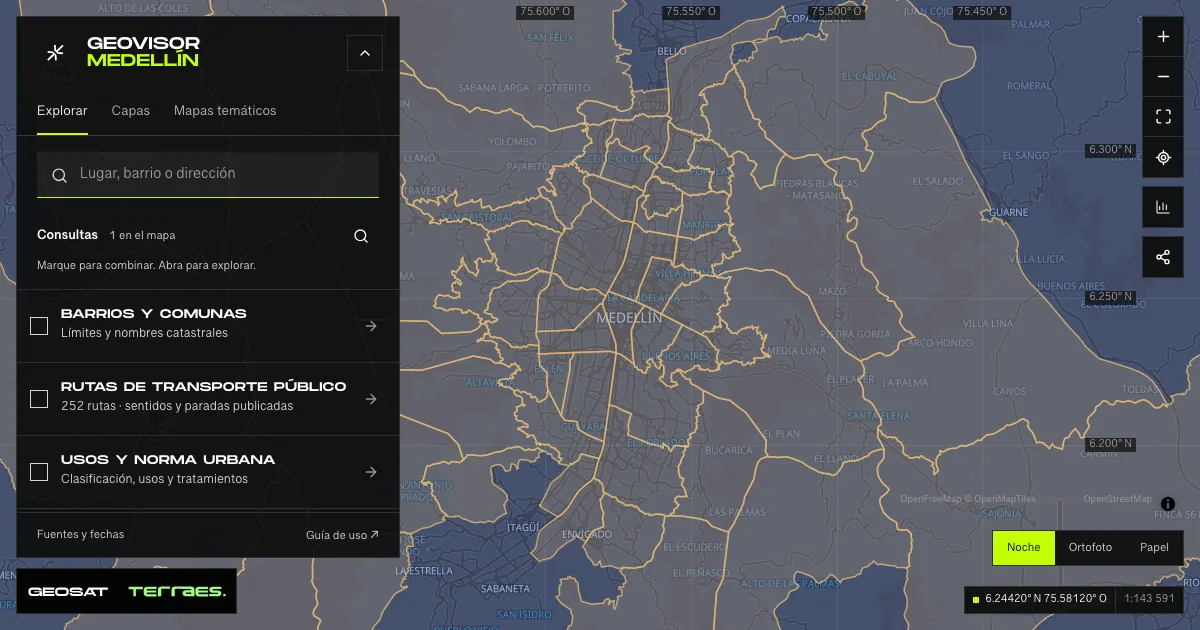
Task: Open map attribution info icon
Action: [1168, 504]
